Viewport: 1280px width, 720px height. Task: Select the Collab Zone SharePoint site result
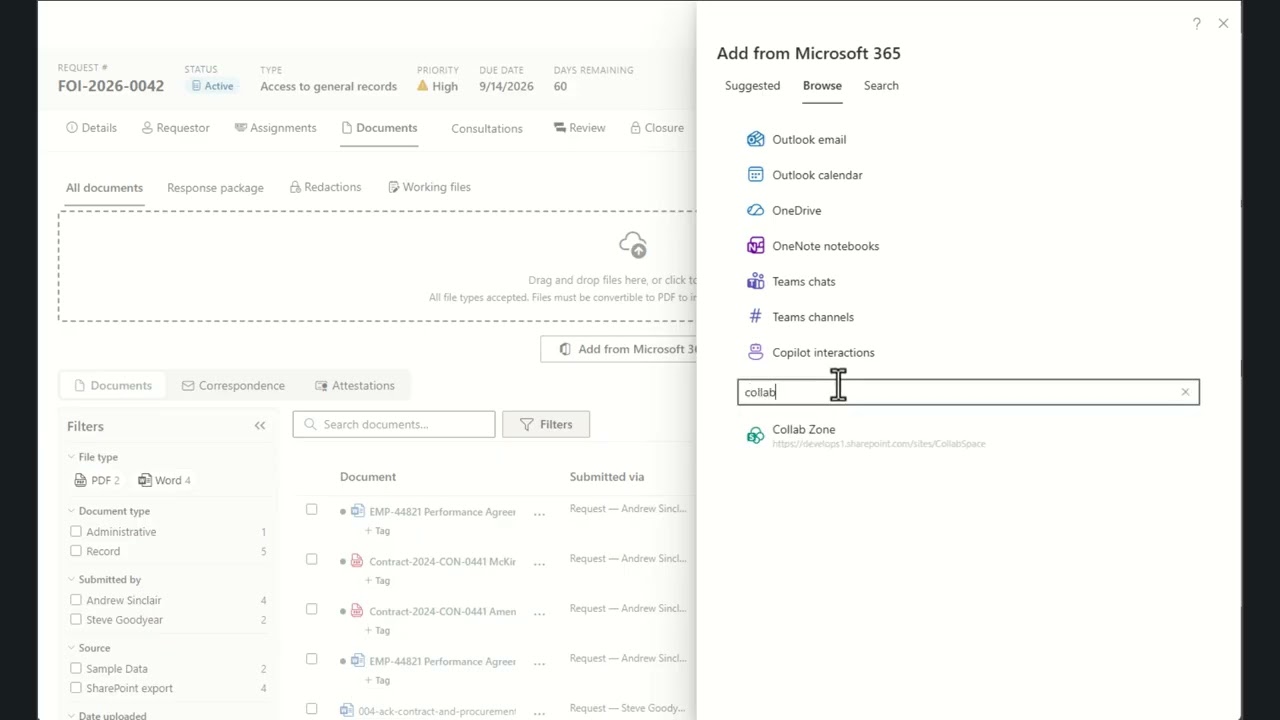click(x=866, y=436)
